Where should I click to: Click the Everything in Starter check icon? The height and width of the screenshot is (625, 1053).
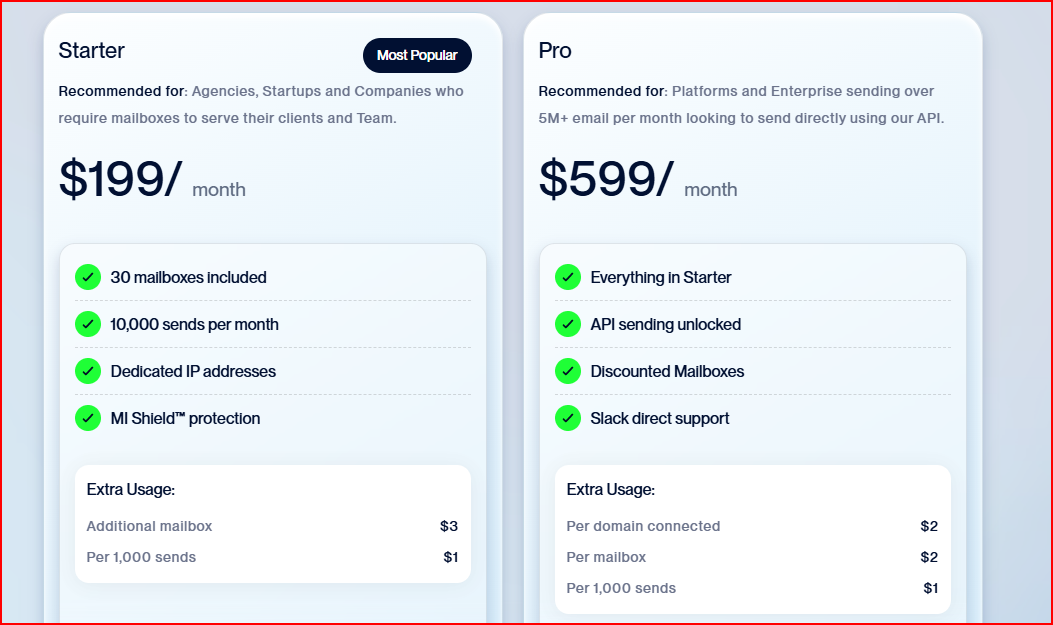[x=567, y=277]
